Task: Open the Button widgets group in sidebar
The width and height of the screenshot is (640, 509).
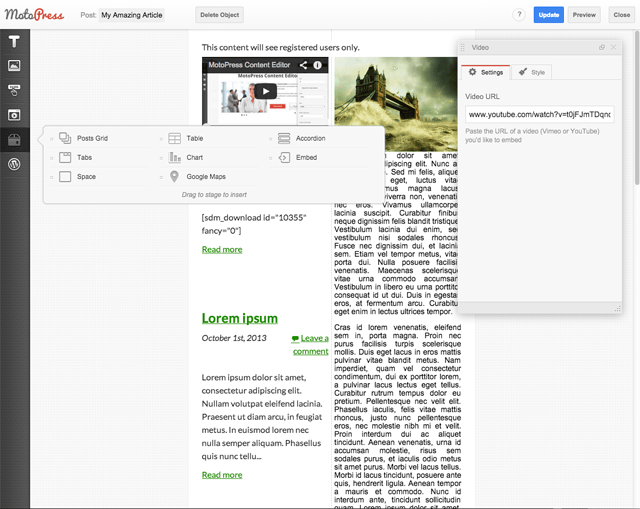Action: pos(14,90)
